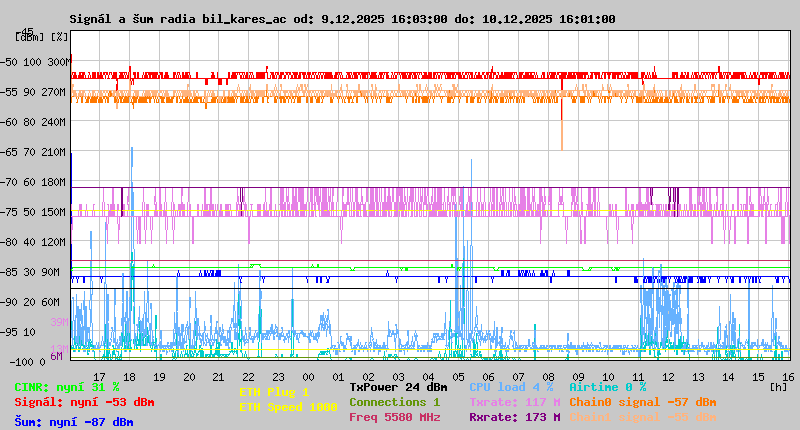
Task: Click the '210M' y-axis label
Action: [57, 153]
